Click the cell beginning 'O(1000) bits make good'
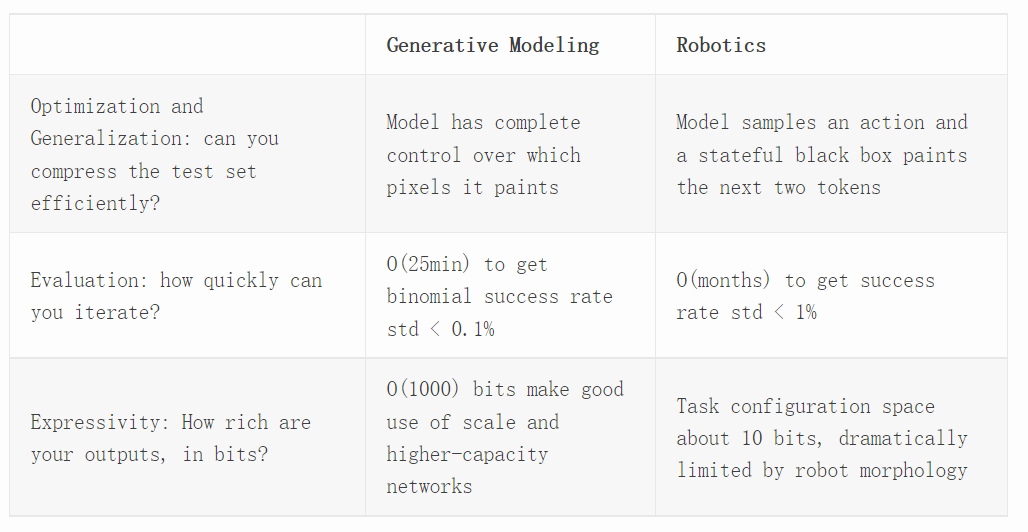The height and width of the screenshot is (532, 1028). coord(505,438)
